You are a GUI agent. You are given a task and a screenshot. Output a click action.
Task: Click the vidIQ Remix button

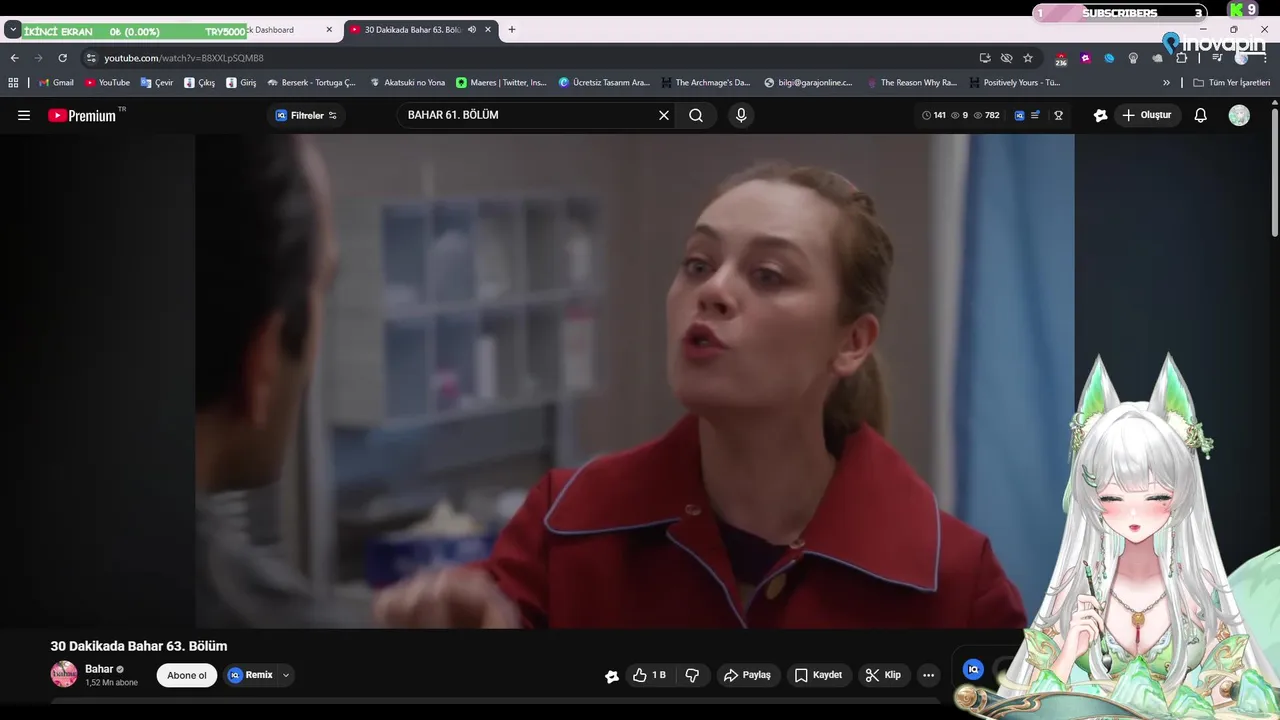(250, 675)
